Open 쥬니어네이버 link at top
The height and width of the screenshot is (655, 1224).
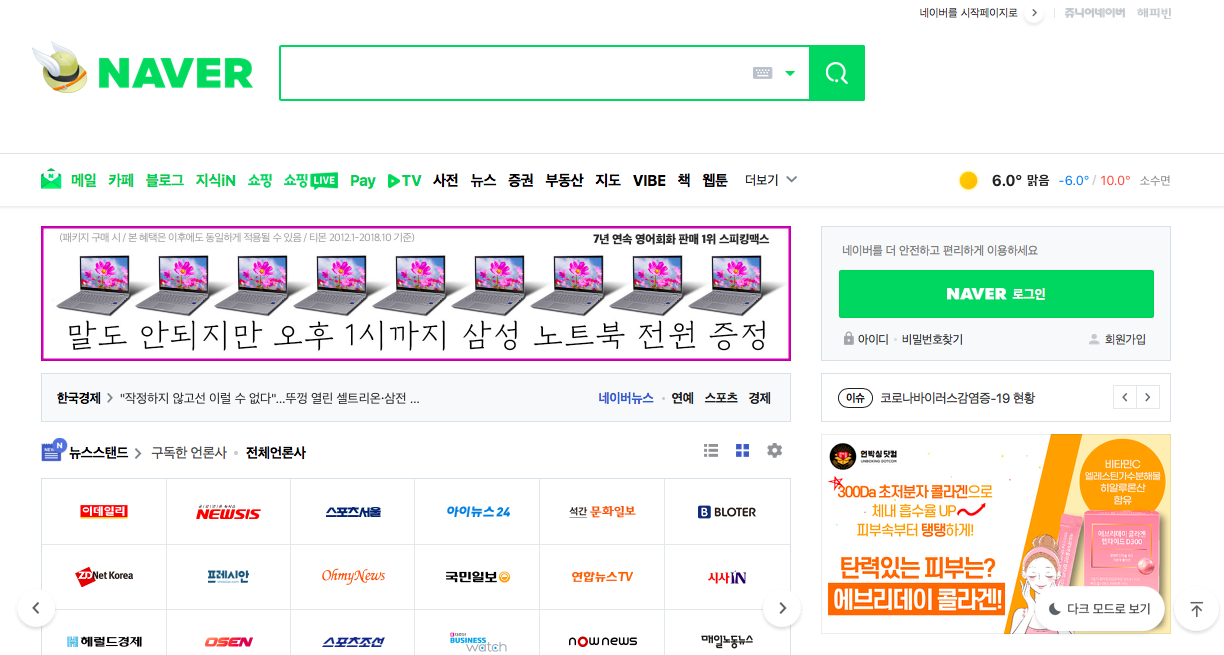click(x=1094, y=13)
